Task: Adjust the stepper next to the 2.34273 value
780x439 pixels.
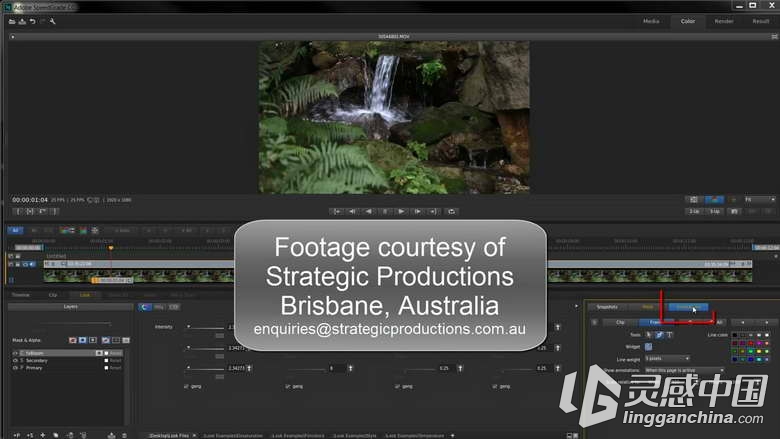Action: pos(249,368)
